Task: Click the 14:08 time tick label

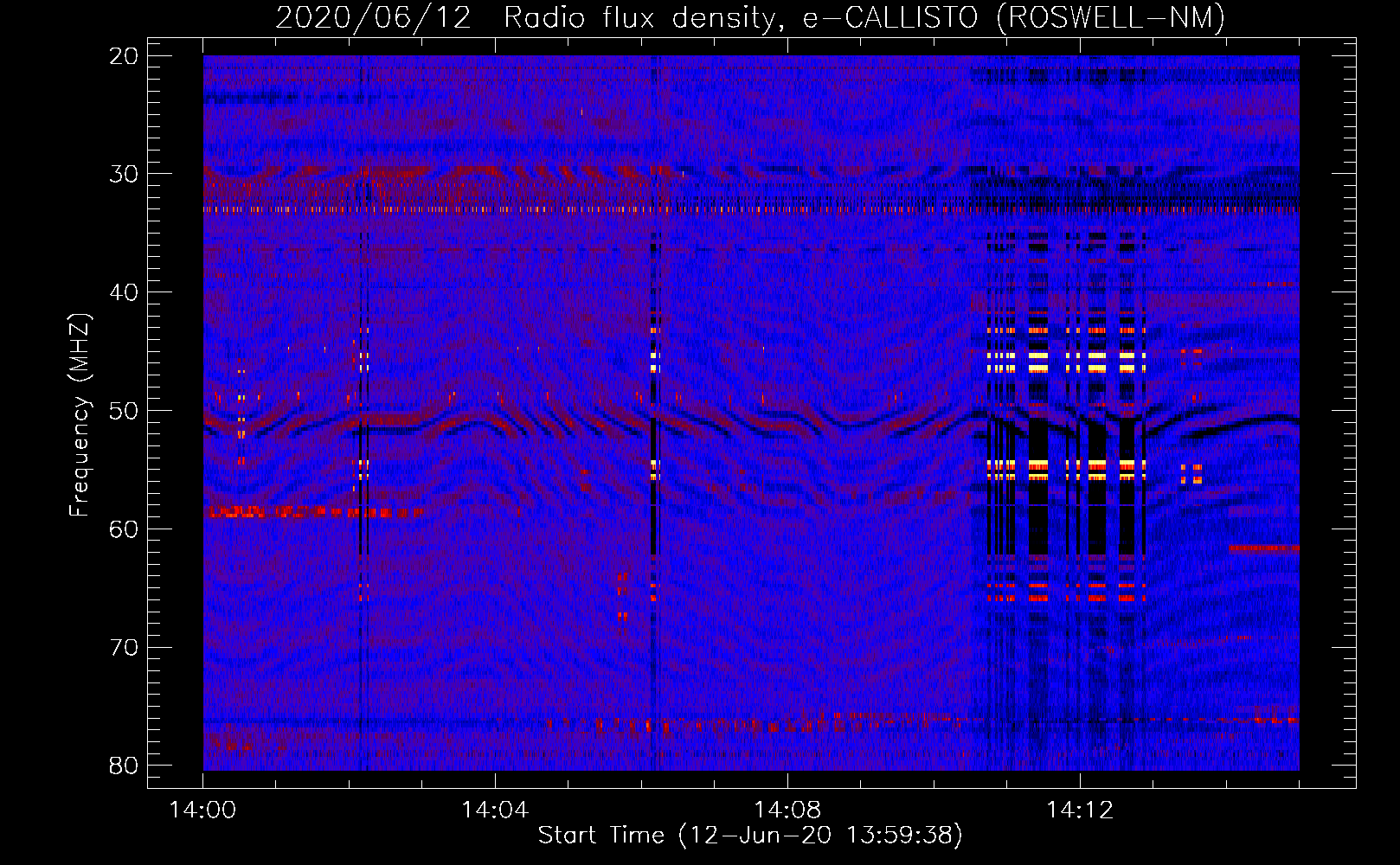Action: [x=787, y=811]
